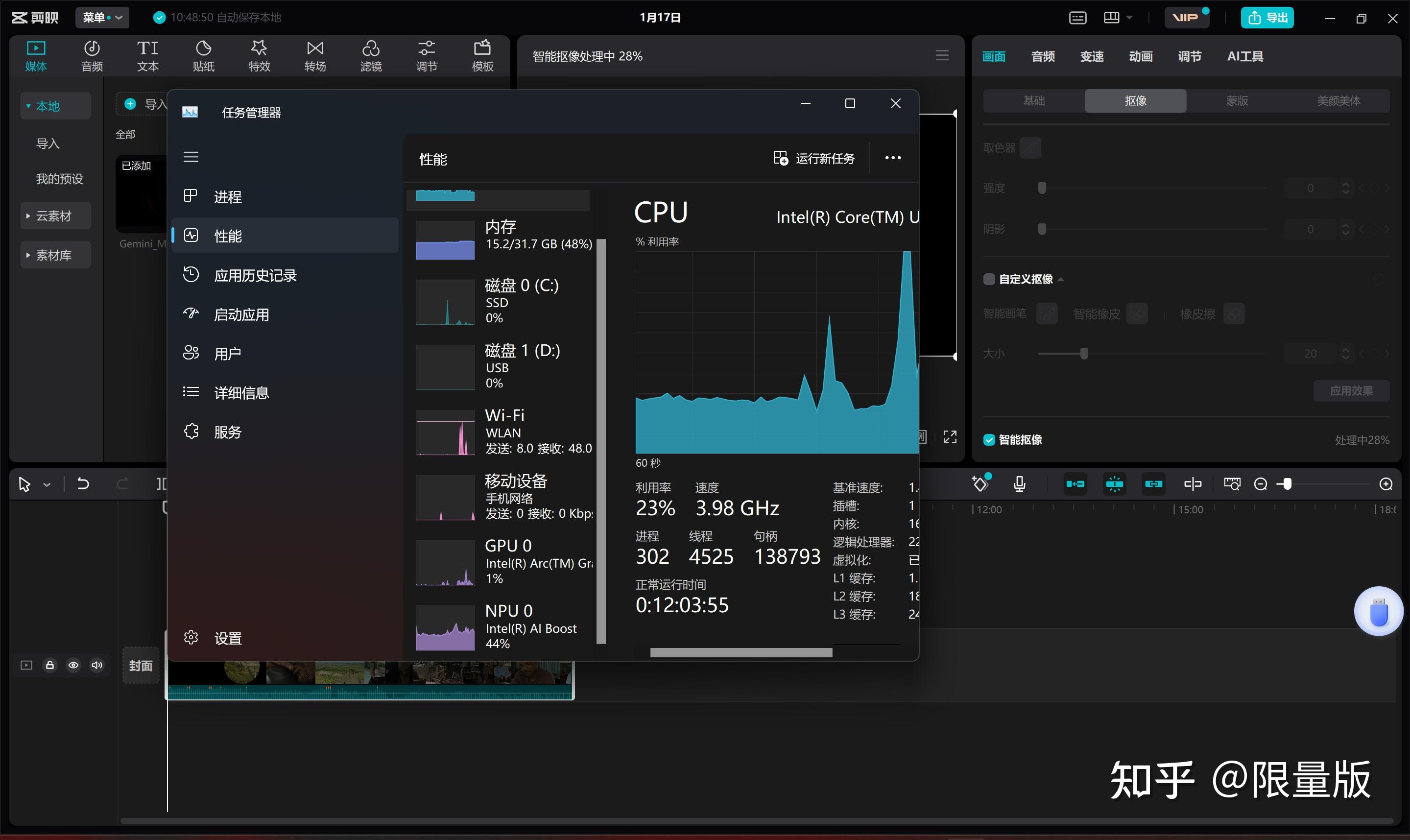
Task: Toggle track visibility eye icon
Action: coord(73,665)
